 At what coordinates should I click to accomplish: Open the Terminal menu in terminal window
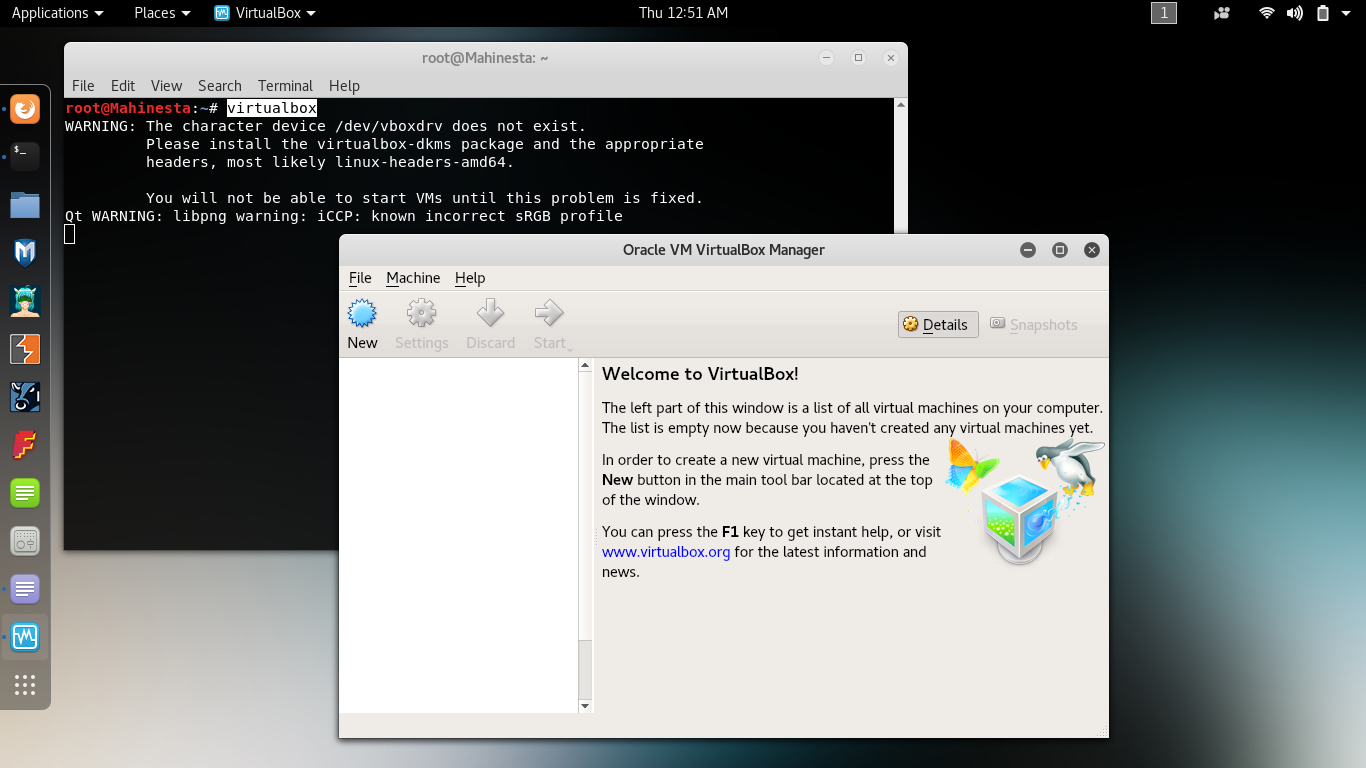tap(285, 86)
